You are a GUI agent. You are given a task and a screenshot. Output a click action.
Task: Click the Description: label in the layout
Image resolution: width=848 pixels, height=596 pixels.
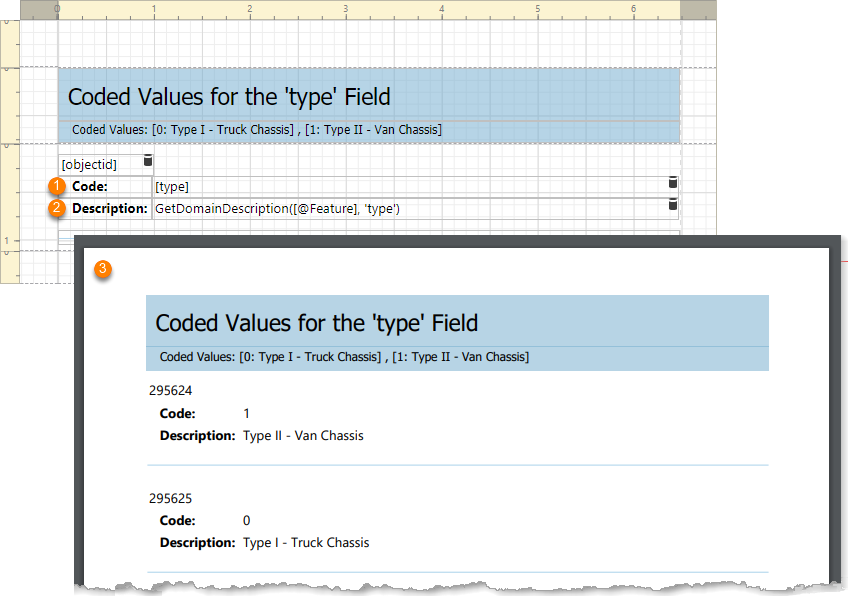tap(110, 208)
